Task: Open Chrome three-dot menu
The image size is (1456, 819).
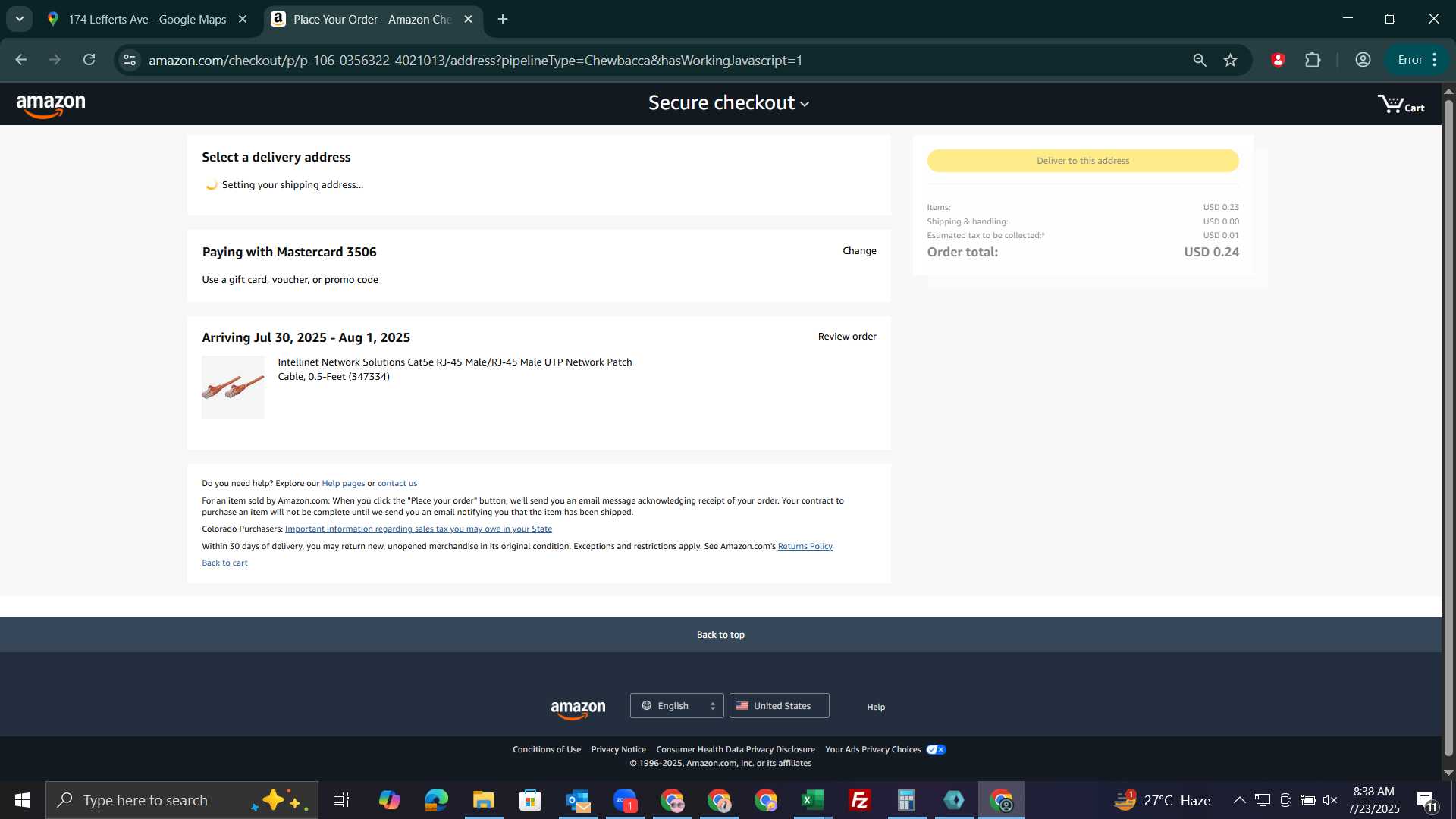Action: point(1435,60)
